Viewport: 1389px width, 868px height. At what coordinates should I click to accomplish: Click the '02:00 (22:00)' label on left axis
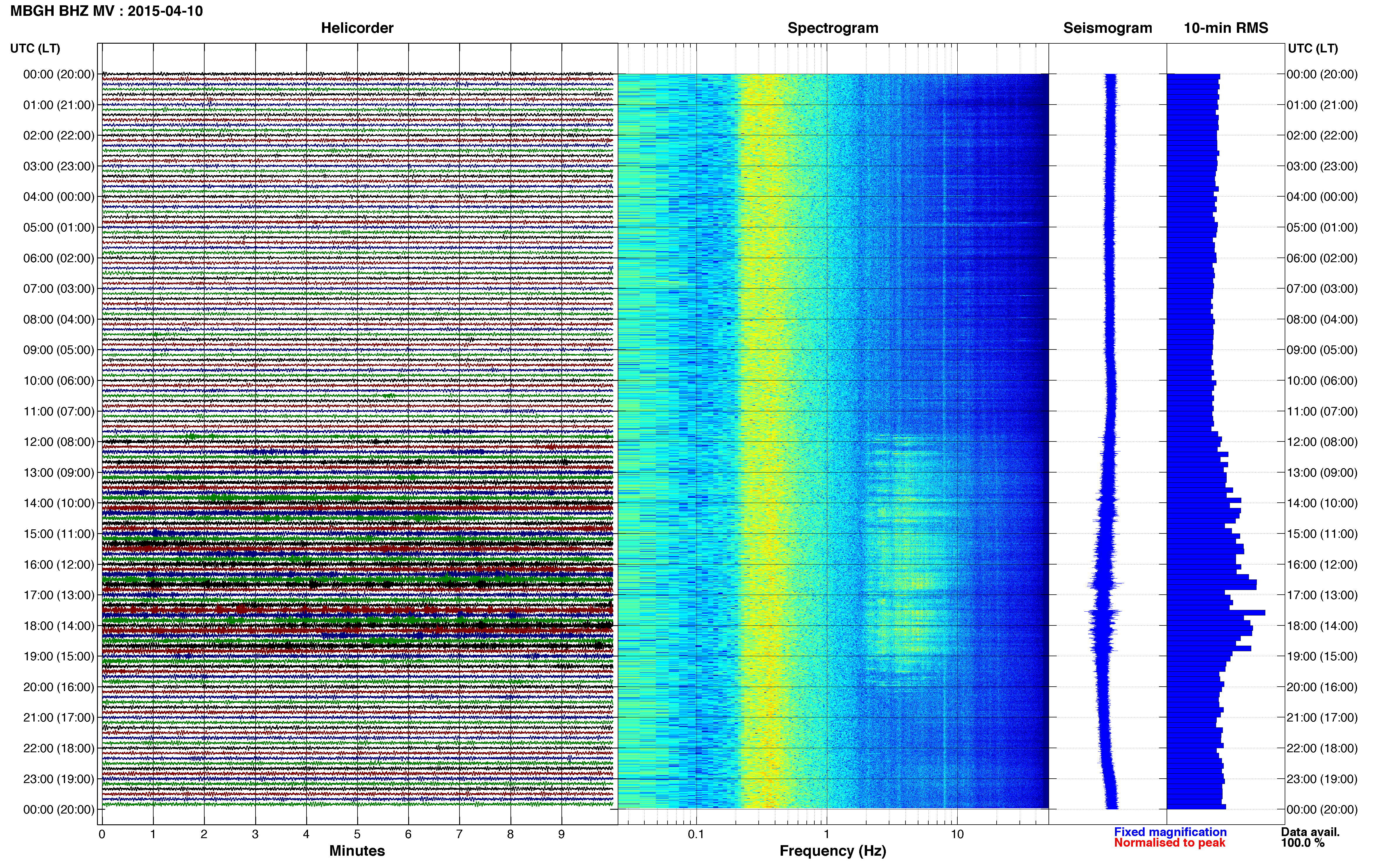pyautogui.click(x=59, y=135)
